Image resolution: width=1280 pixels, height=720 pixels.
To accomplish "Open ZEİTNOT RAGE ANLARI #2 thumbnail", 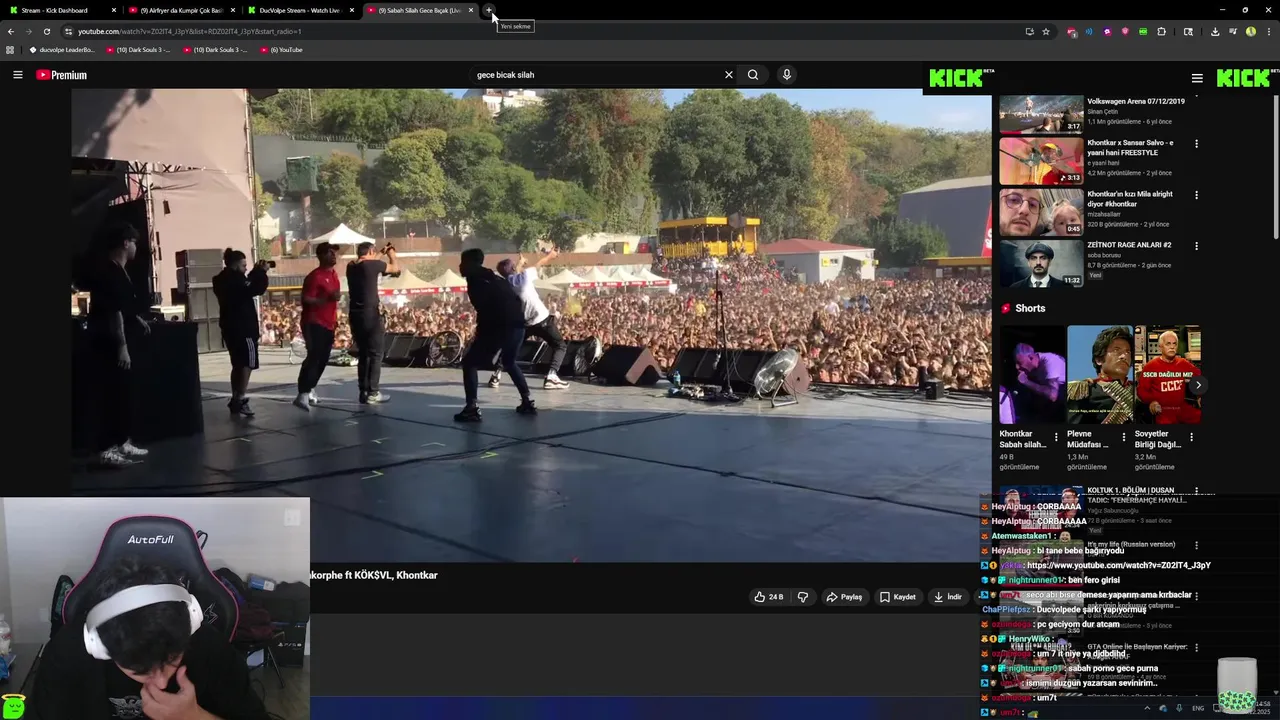I will [1041, 263].
